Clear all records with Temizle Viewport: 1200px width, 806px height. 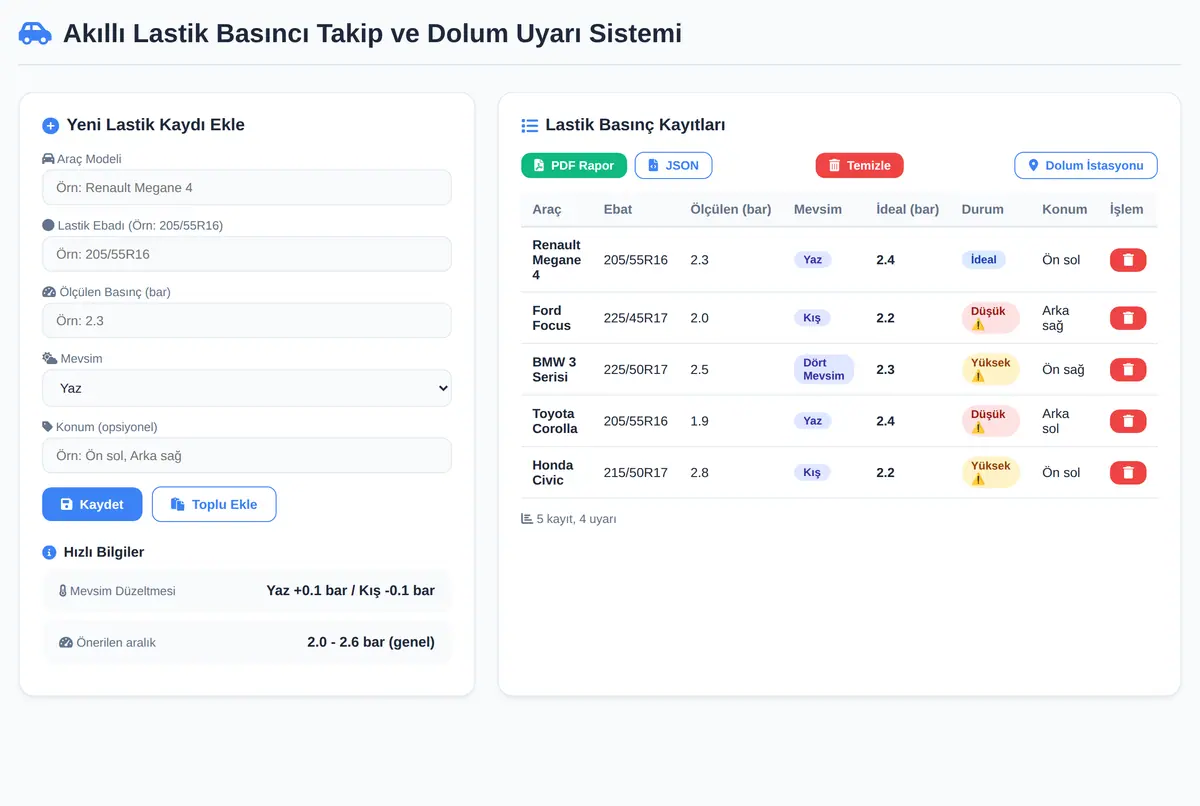point(860,165)
